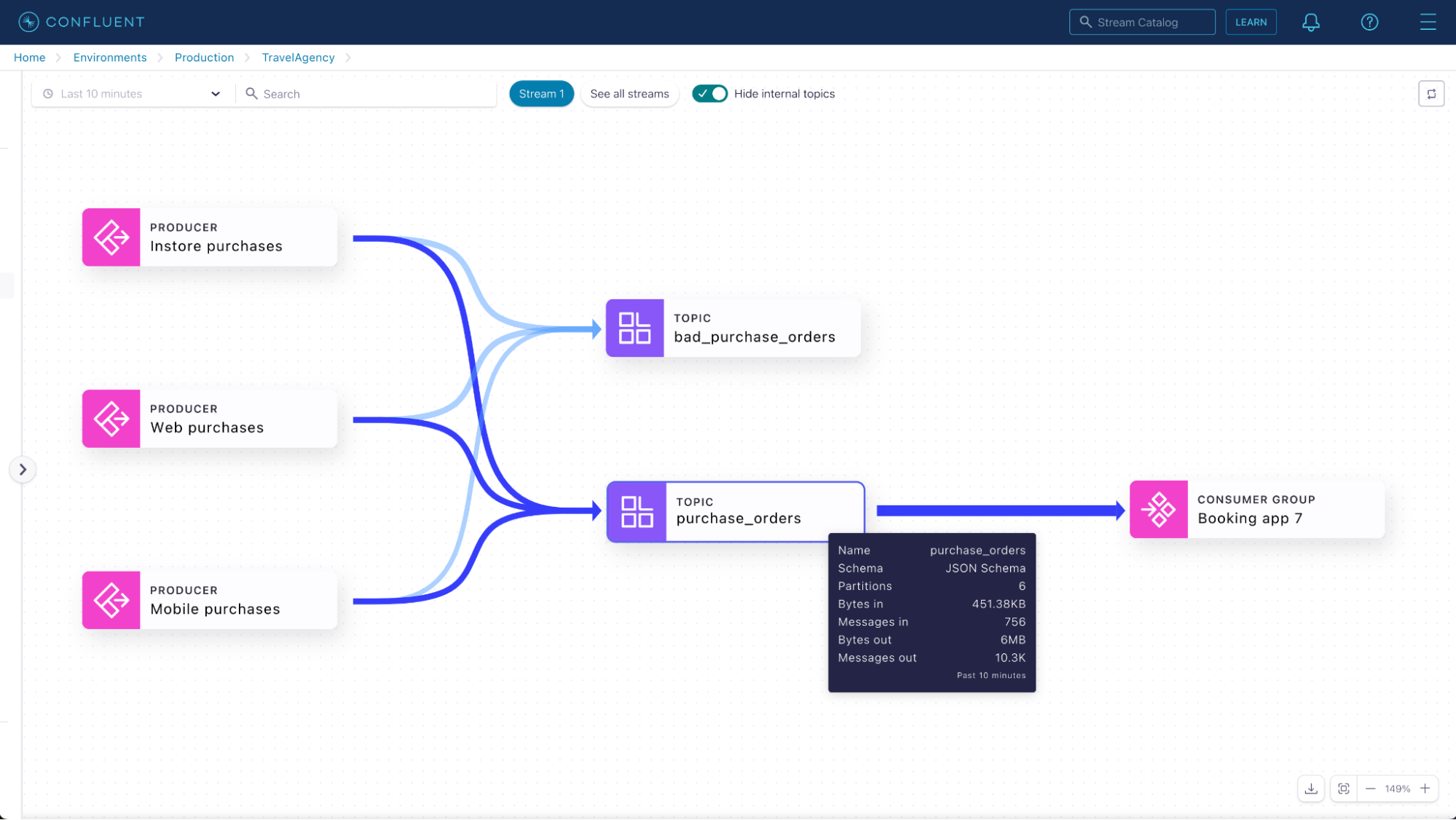
Task: Open the help question mark icon
Action: pyautogui.click(x=1369, y=22)
